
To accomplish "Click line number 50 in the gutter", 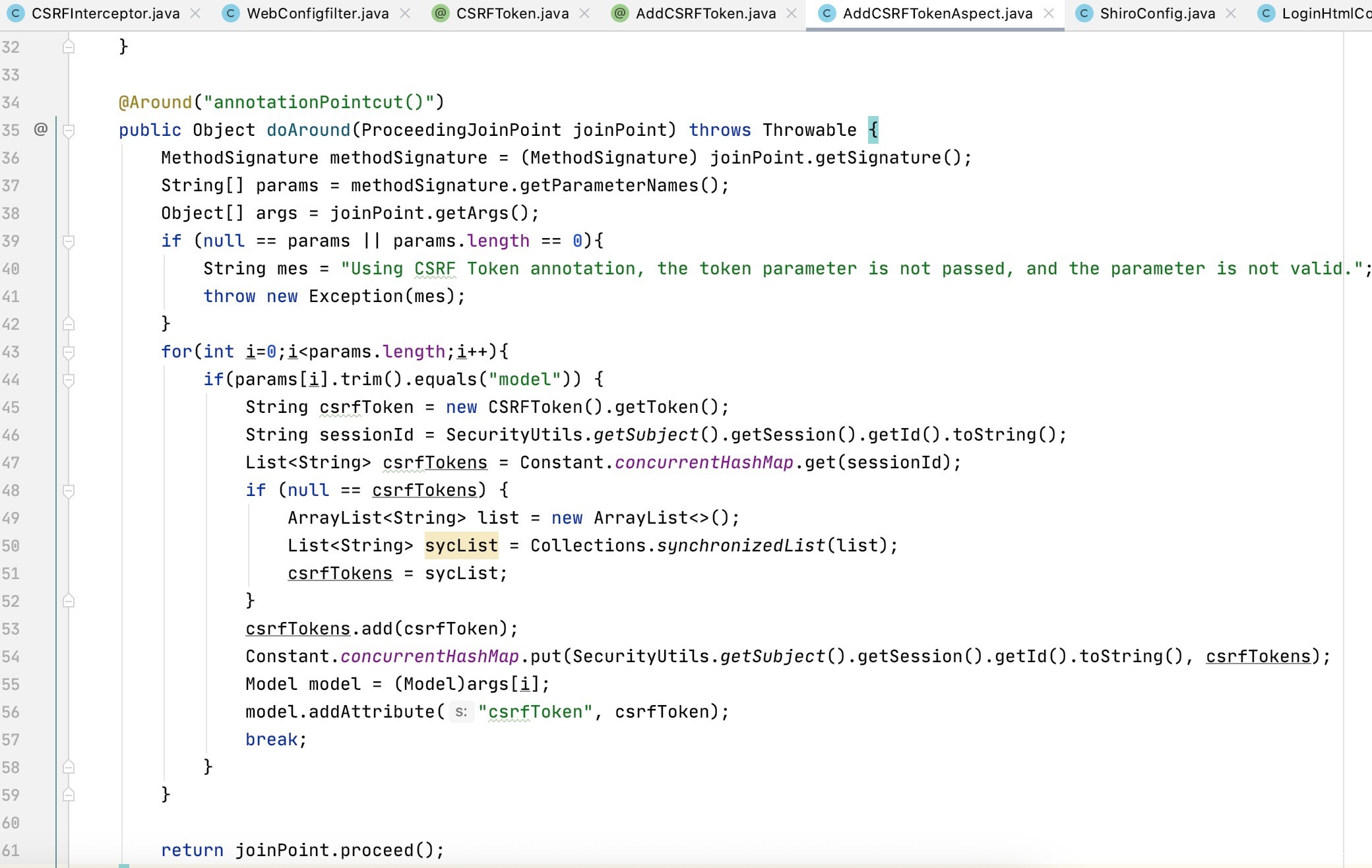I will (11, 546).
